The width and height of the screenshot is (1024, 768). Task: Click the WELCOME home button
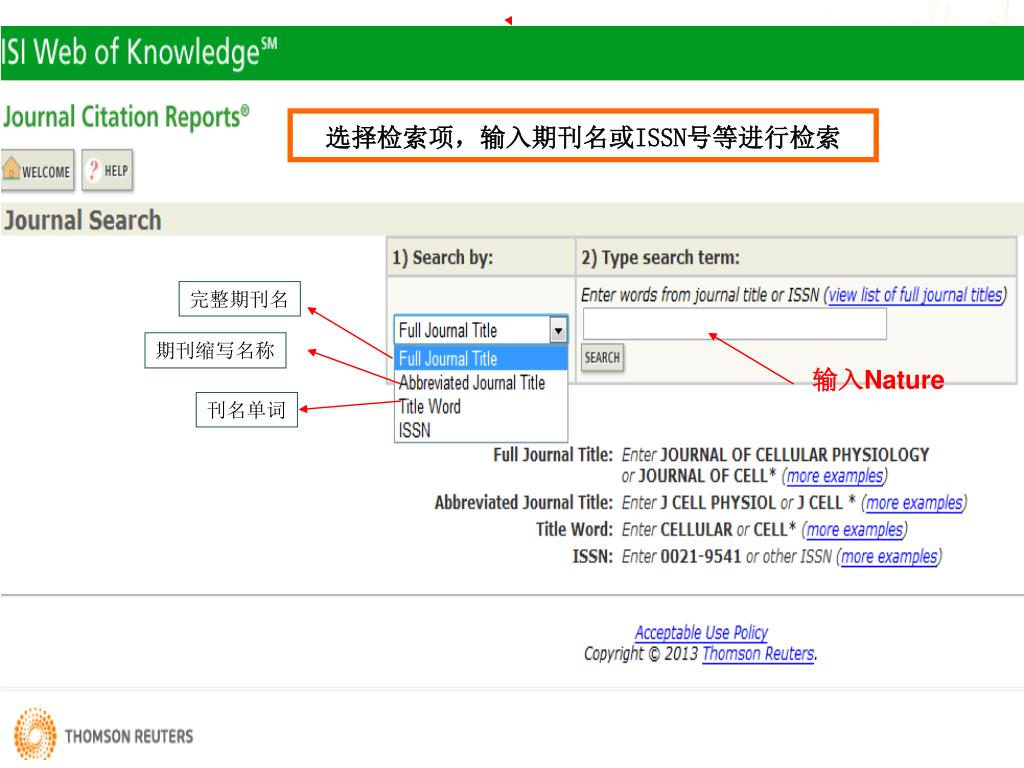click(x=37, y=170)
